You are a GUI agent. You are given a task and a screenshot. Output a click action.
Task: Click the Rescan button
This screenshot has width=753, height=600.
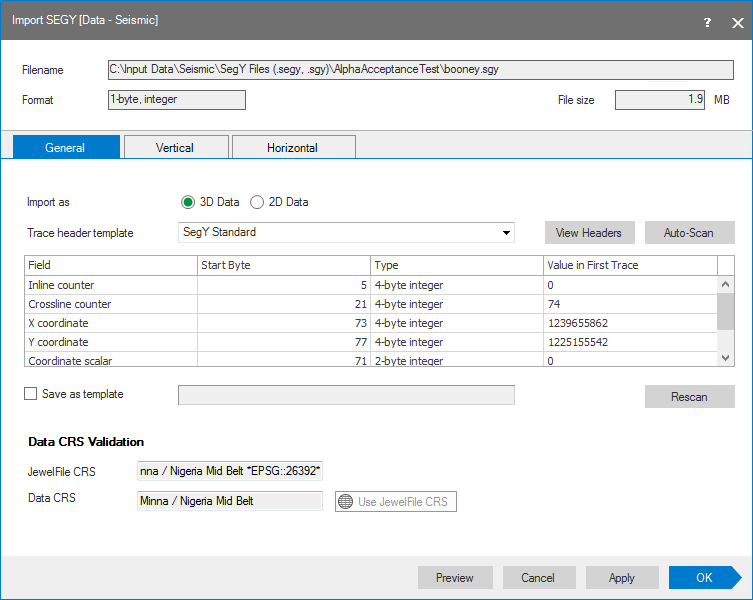click(x=689, y=396)
